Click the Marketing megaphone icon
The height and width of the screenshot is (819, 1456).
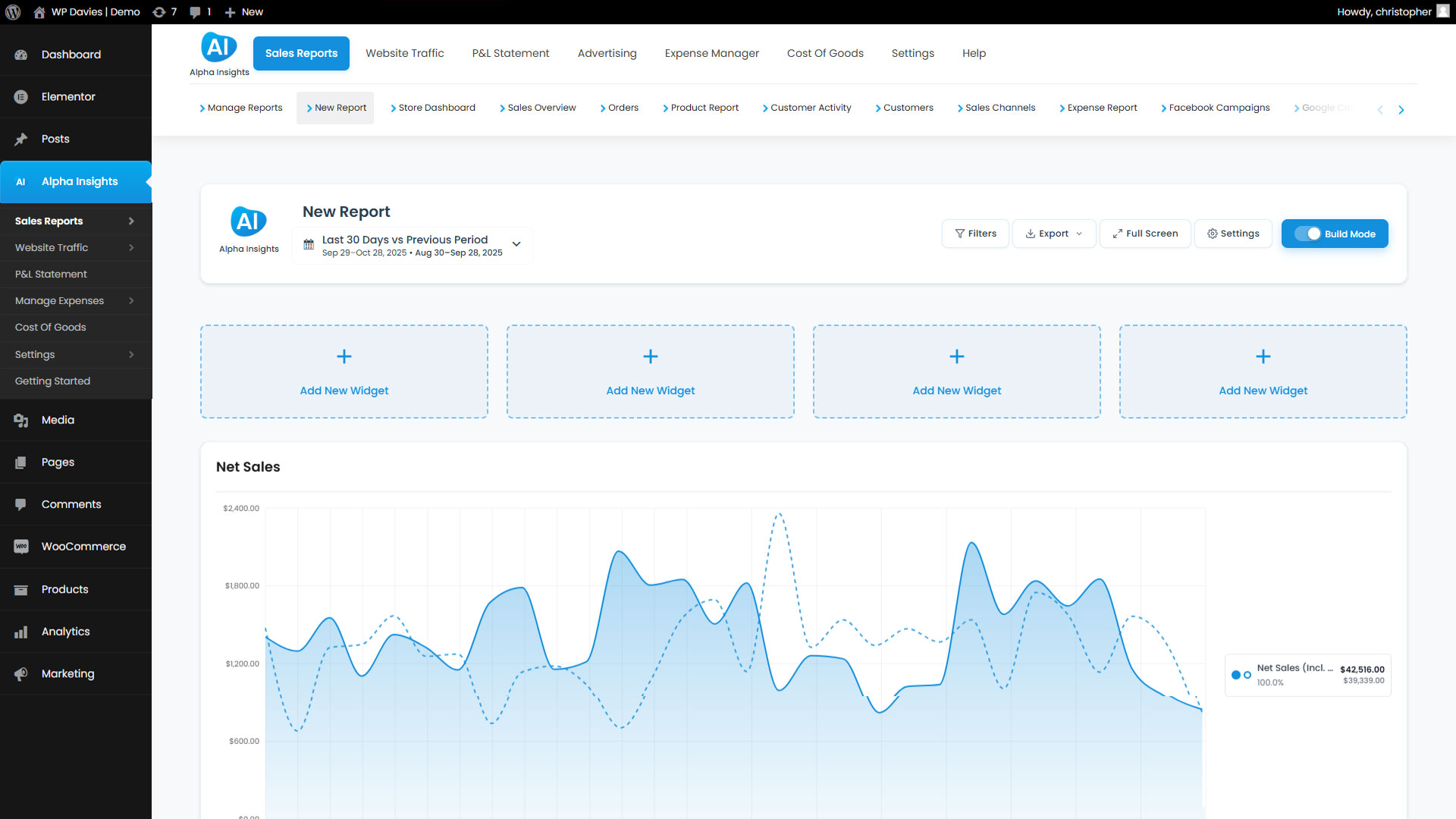[21, 674]
